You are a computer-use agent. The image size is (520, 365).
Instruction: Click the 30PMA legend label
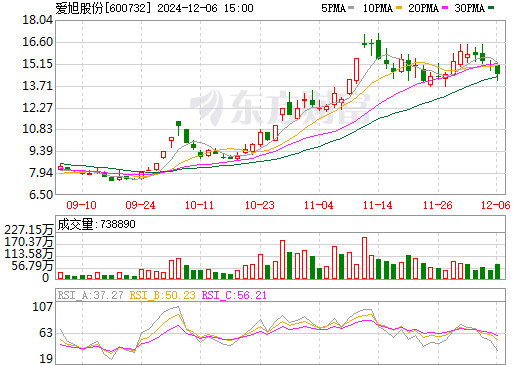pyautogui.click(x=469, y=8)
